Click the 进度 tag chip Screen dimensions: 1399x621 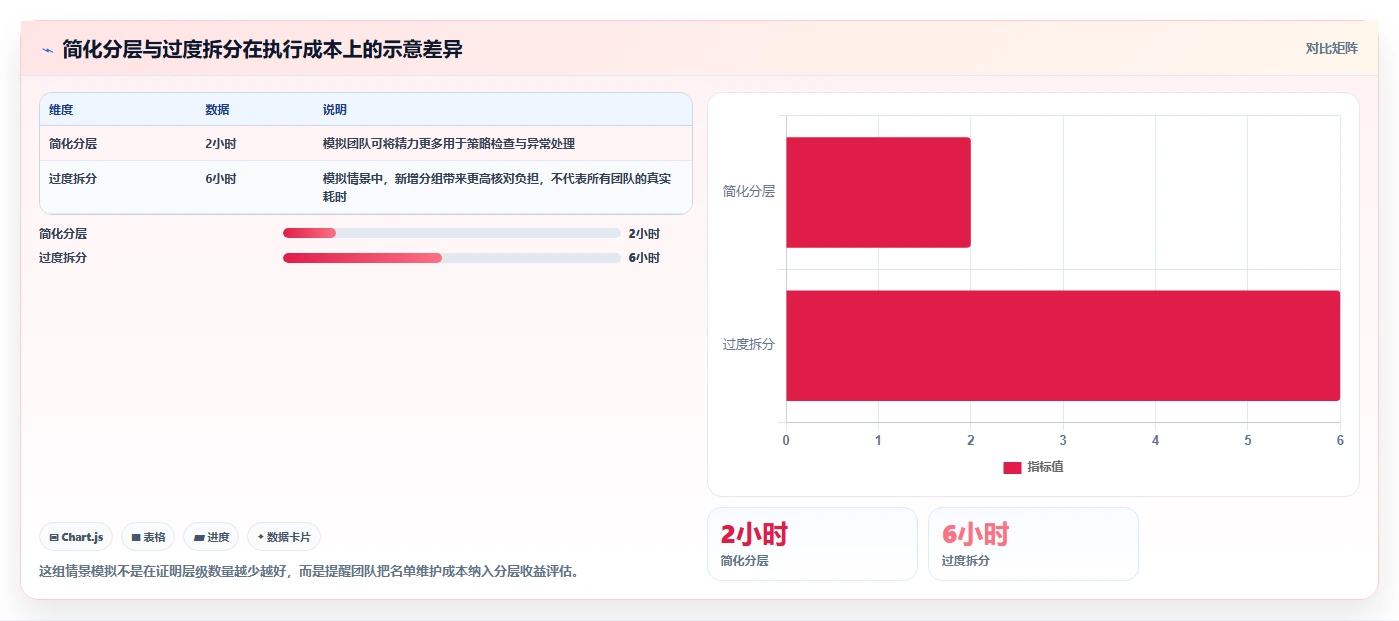coord(211,537)
